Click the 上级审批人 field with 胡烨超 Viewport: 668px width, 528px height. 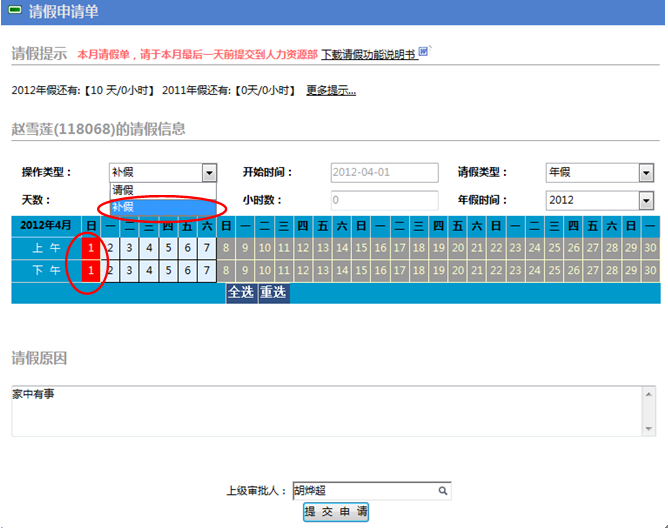371,491
